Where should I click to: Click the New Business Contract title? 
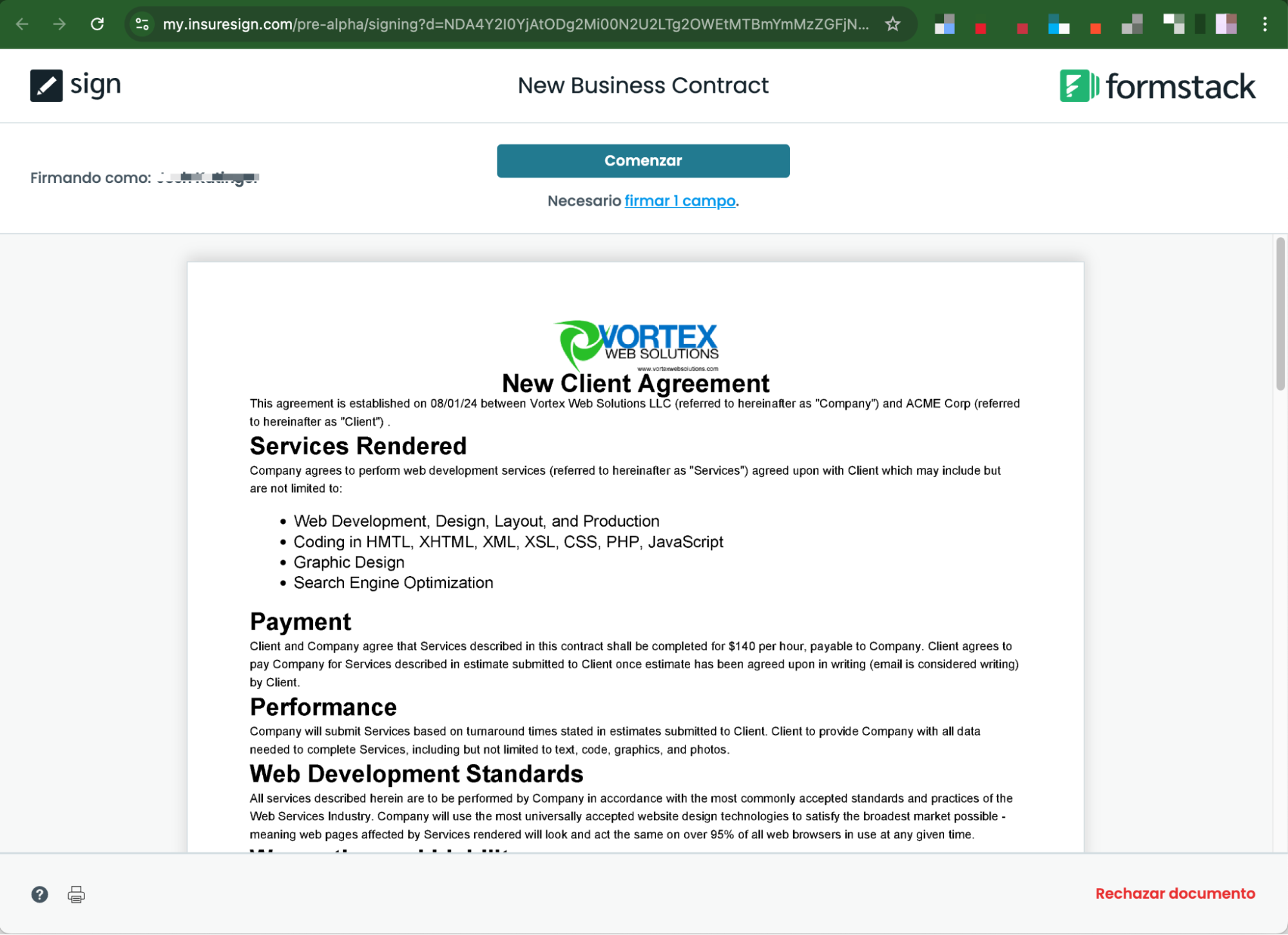643,86
